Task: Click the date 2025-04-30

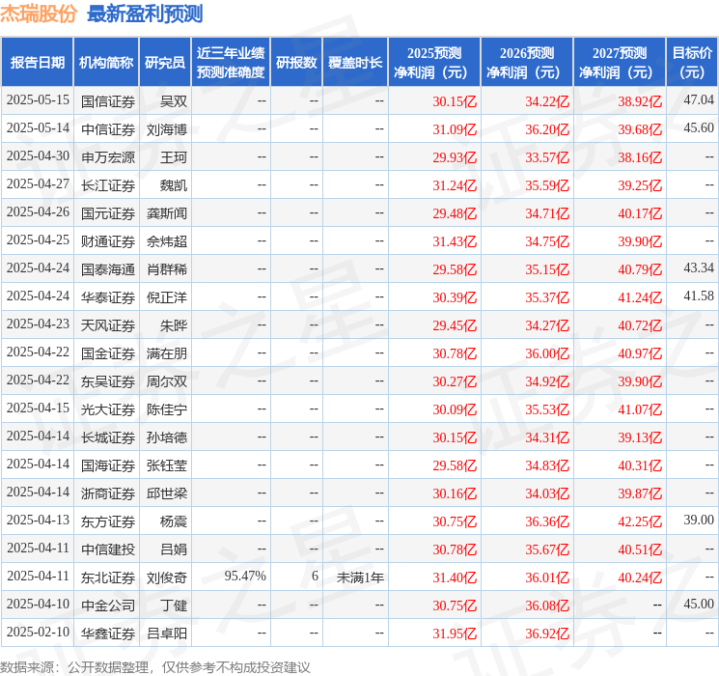Action: click(x=38, y=155)
